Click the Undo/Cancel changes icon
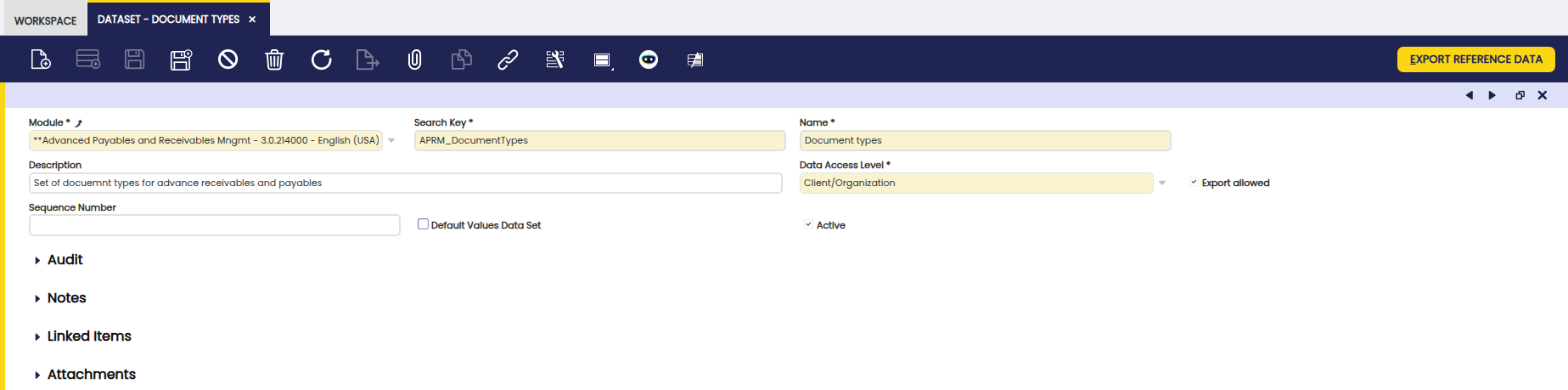Screen dimensions: 1568x390 tap(228, 59)
